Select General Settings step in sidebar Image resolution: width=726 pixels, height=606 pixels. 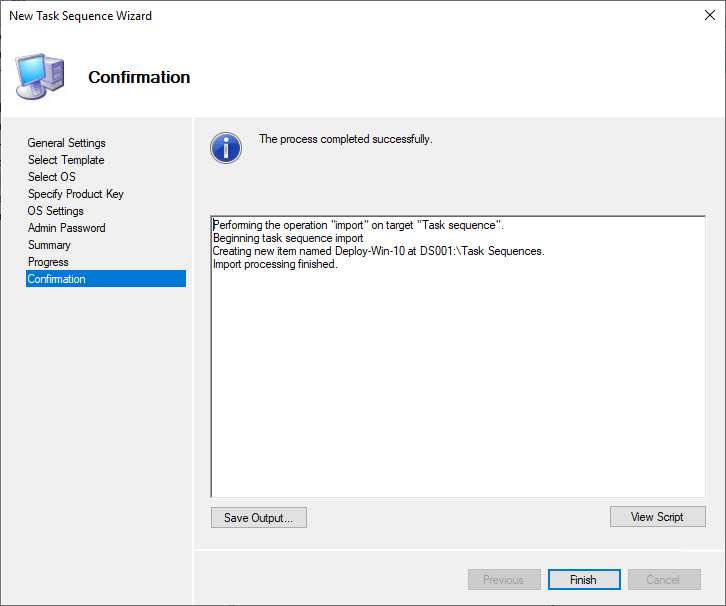66,143
